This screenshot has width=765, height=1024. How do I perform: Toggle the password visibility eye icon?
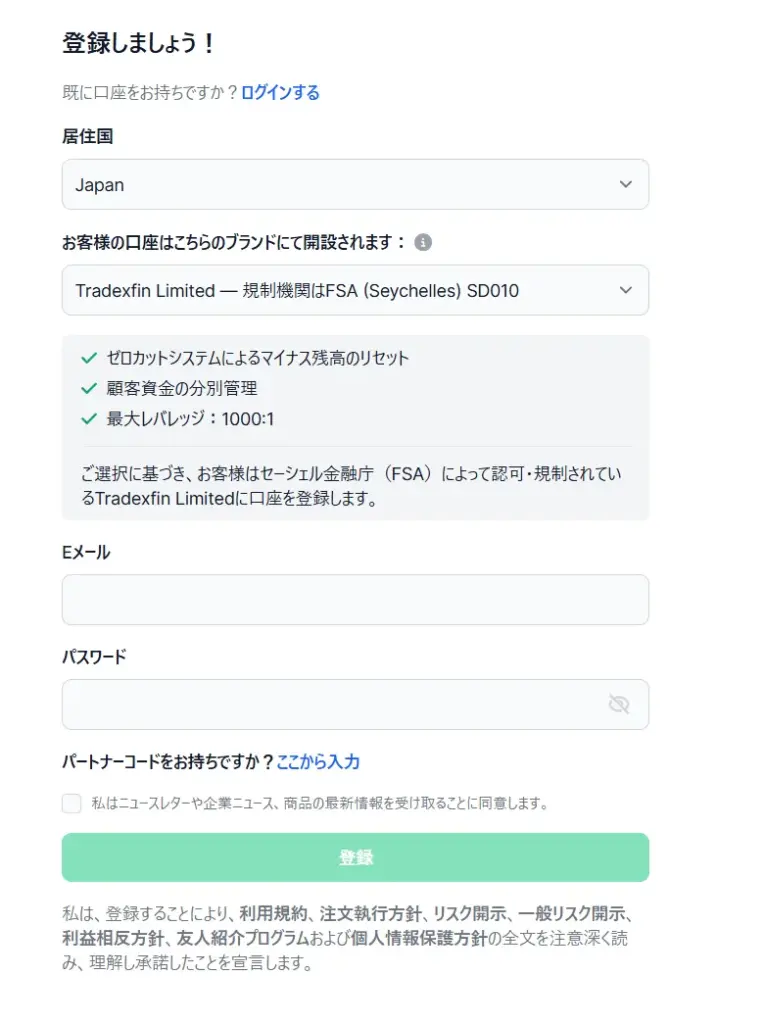click(x=619, y=704)
